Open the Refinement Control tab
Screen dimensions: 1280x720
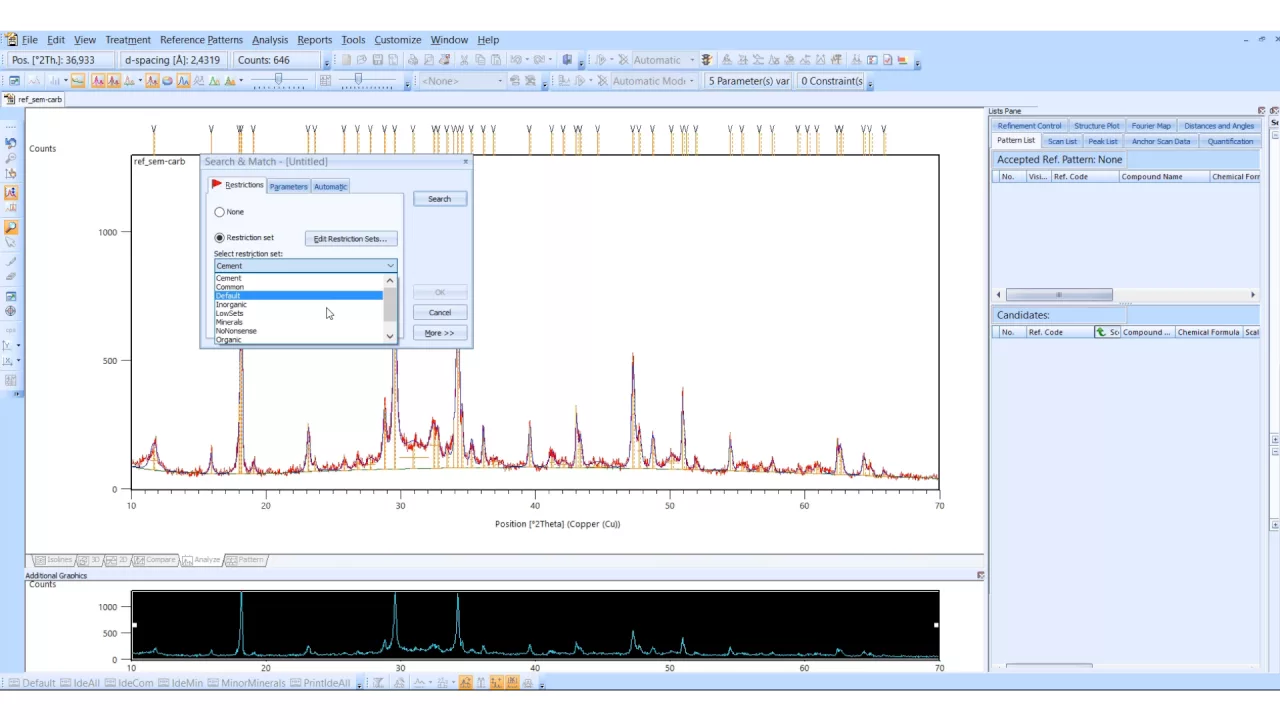point(1029,126)
